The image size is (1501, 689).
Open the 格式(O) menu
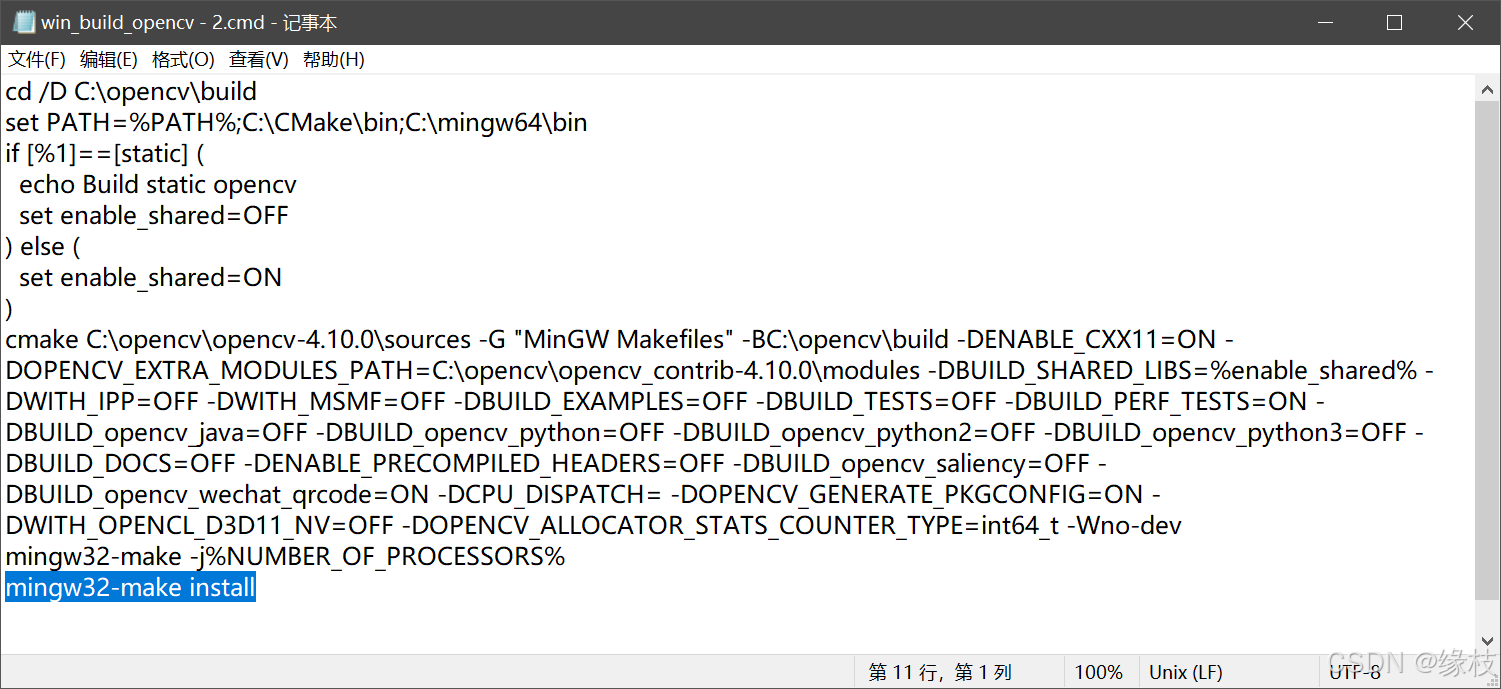182,59
